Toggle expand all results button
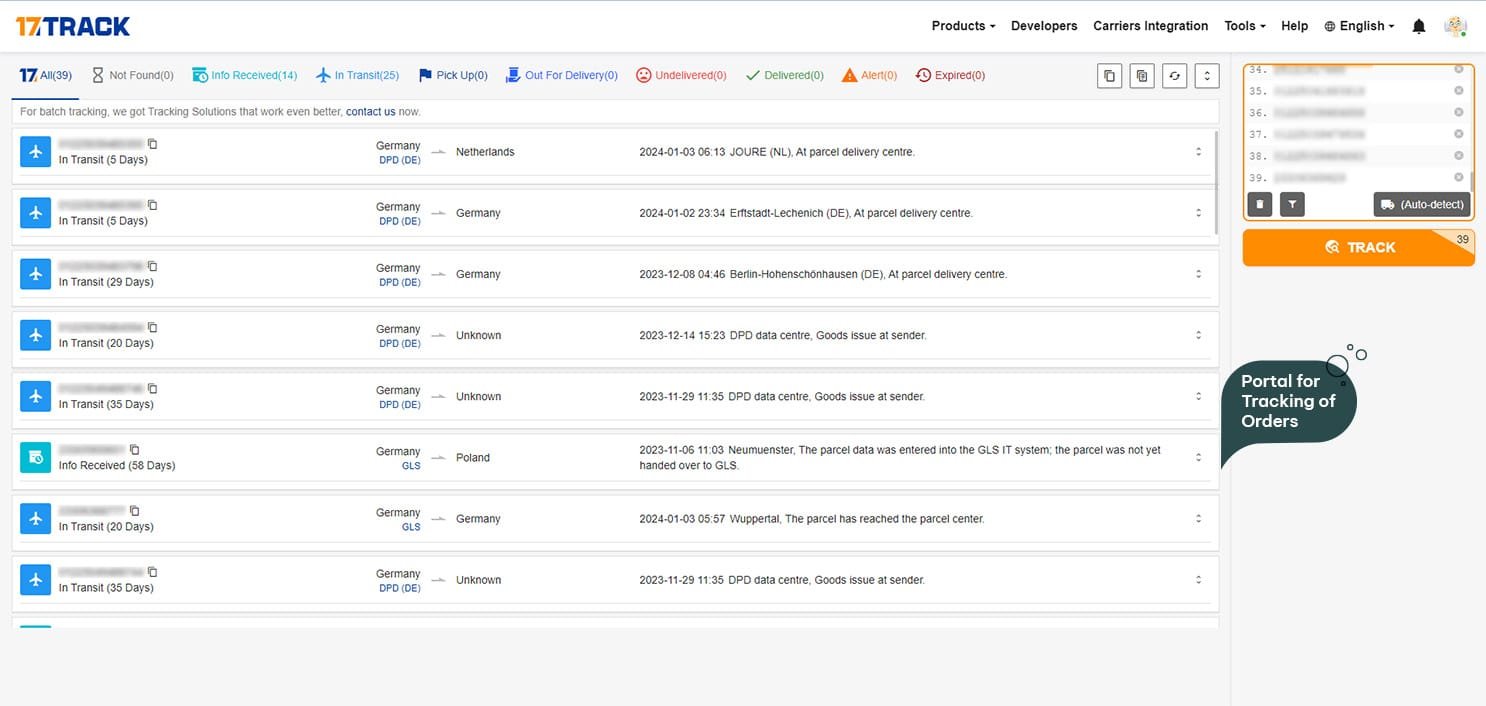Image resolution: width=1486 pixels, height=706 pixels. point(1207,76)
